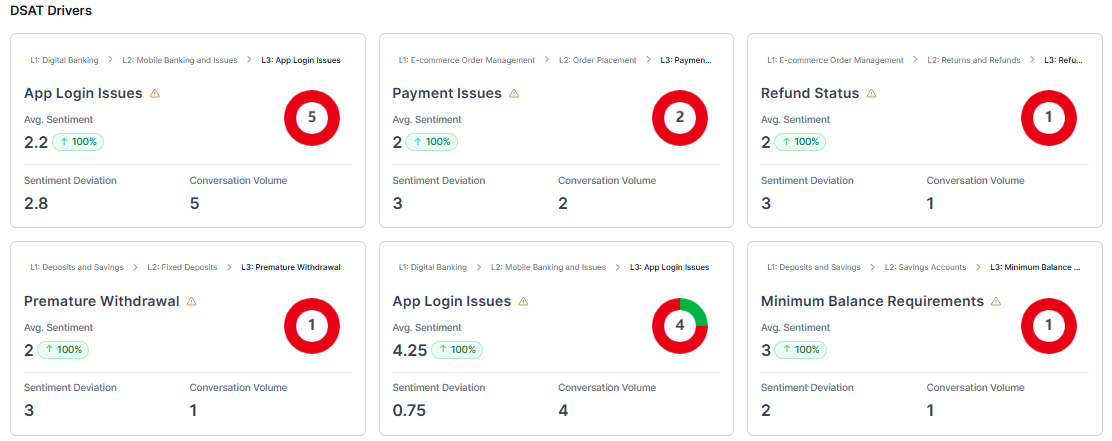Open the Minimum Balance Requirements card title
The height and width of the screenshot is (441, 1112).
[872, 302]
